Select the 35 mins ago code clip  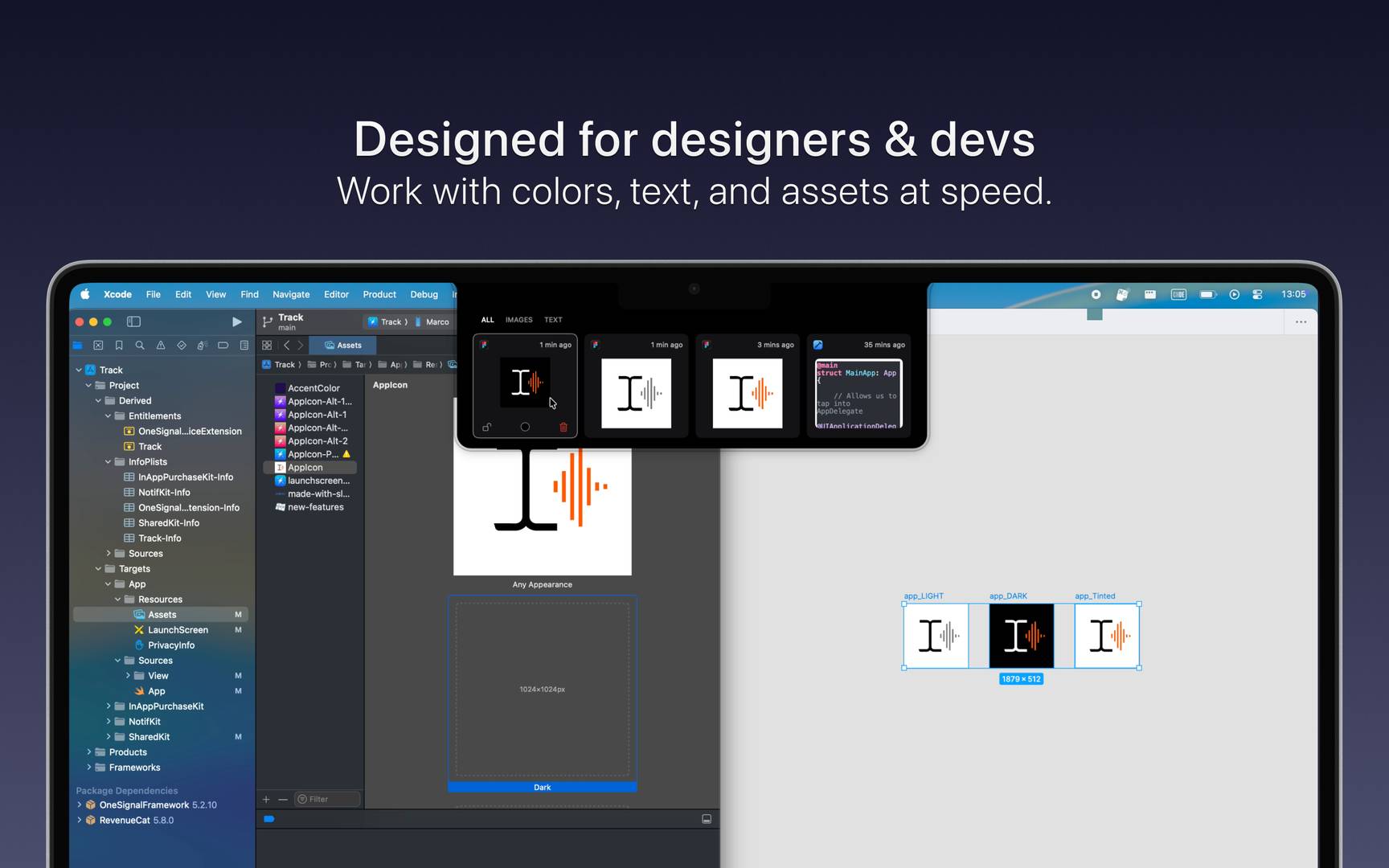click(858, 386)
